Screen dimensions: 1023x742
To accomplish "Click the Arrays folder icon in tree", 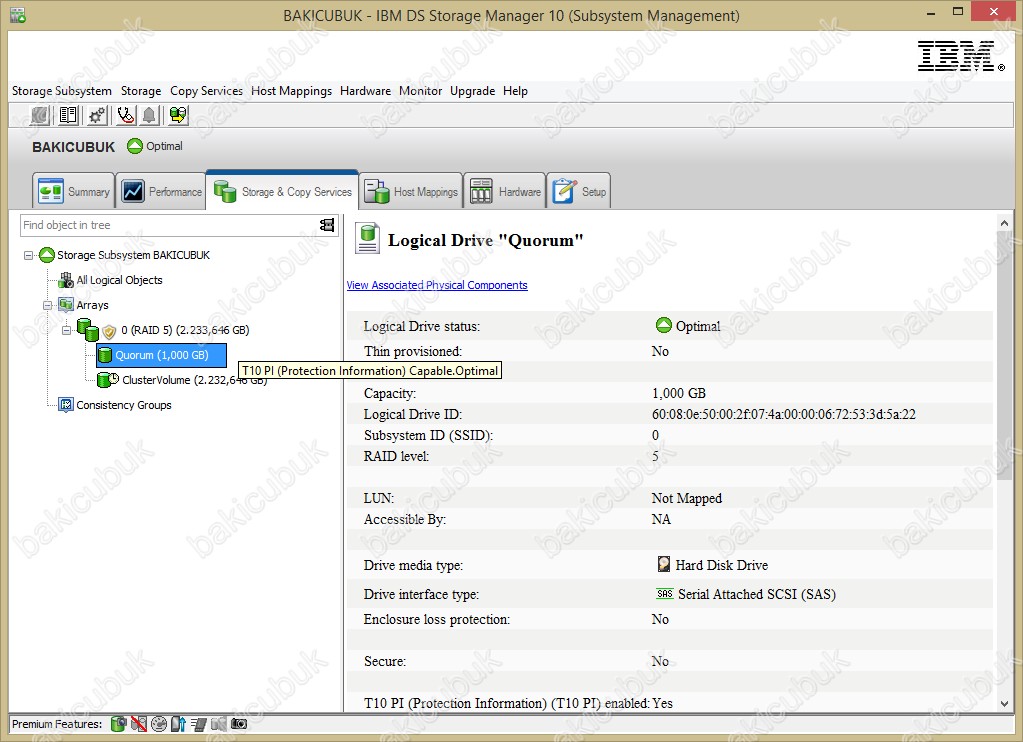I will point(66,305).
